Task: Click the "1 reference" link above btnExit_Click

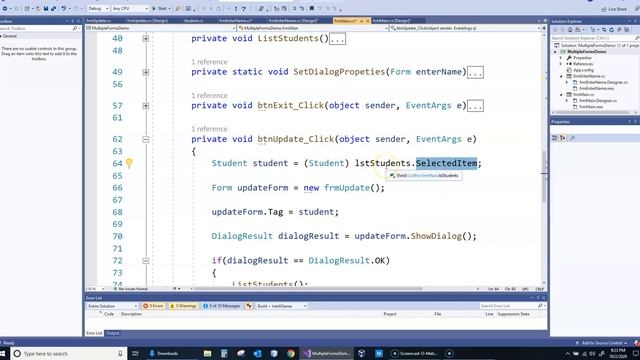Action: pyautogui.click(x=209, y=96)
